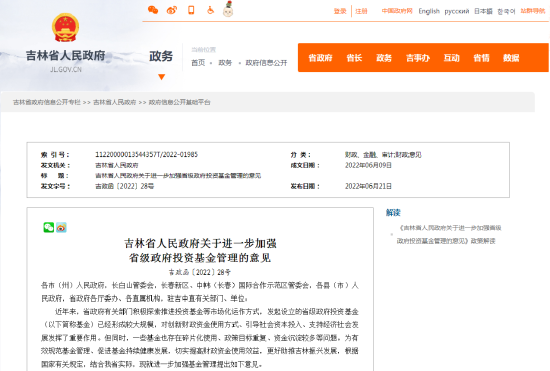Switch language to русский
The image size is (550, 371).
tap(457, 11)
